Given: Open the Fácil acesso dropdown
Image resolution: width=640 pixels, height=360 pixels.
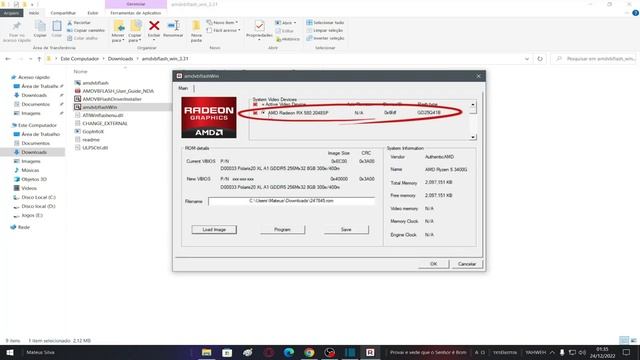Looking at the screenshot, I should tap(223, 31).
